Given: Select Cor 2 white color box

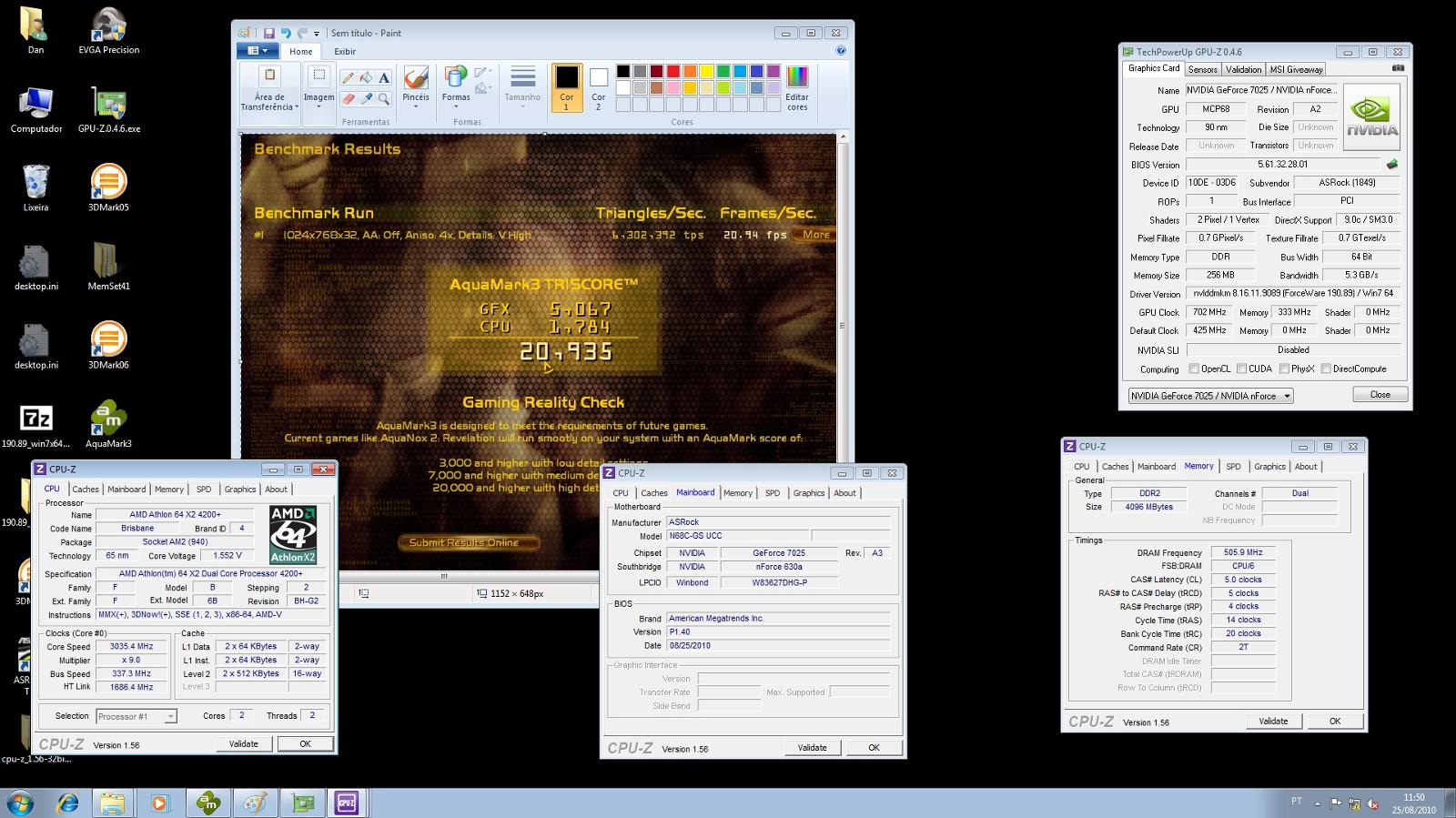Looking at the screenshot, I should [x=598, y=87].
